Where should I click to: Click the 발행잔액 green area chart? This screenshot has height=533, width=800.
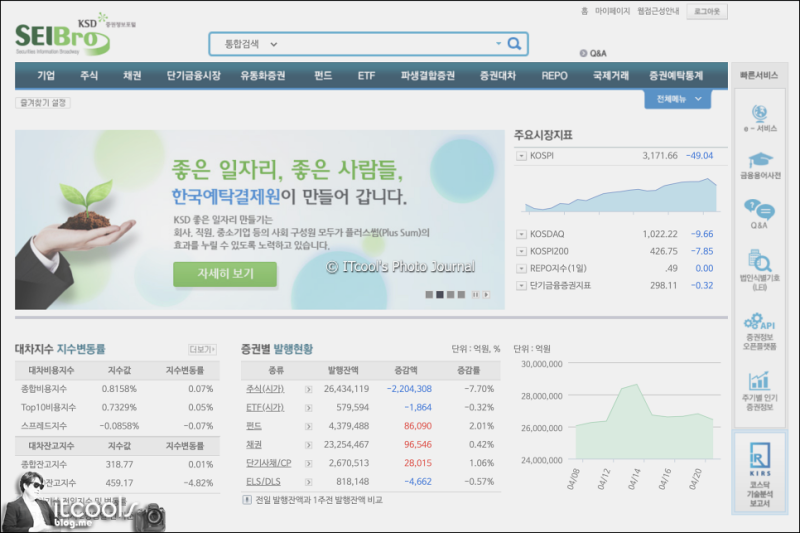(x=644, y=421)
